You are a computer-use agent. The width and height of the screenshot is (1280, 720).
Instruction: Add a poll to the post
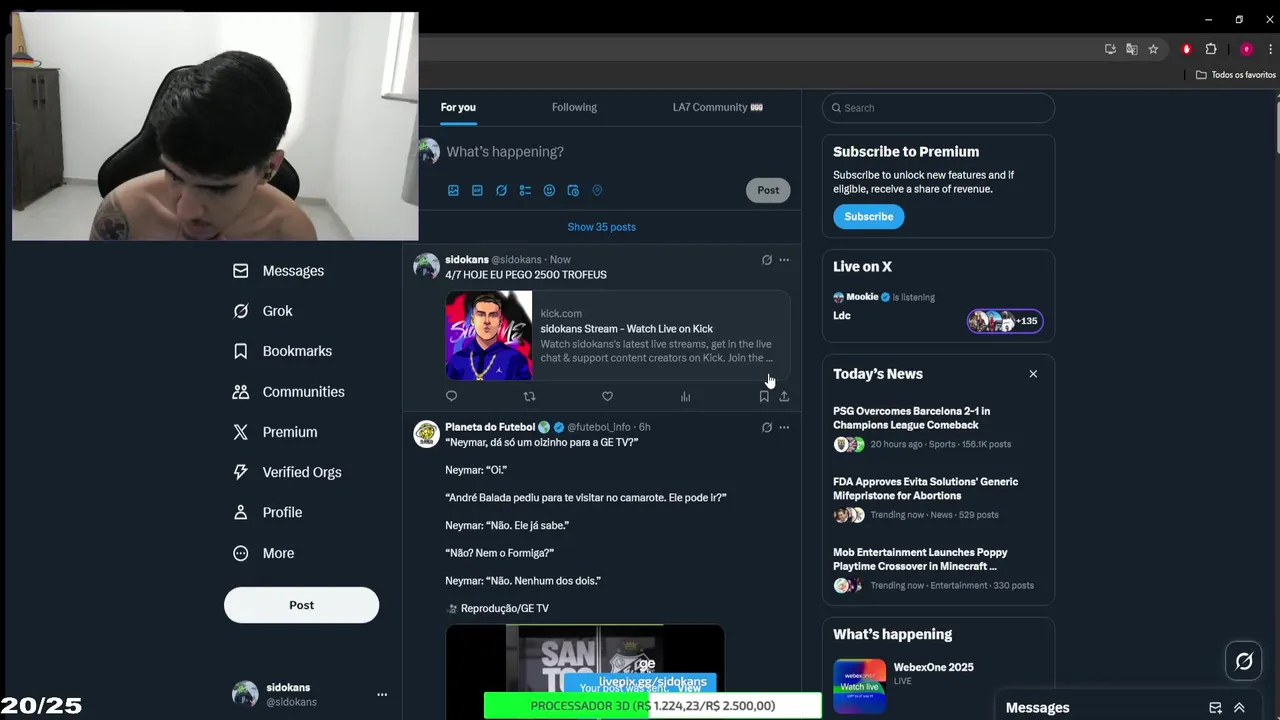tap(525, 190)
